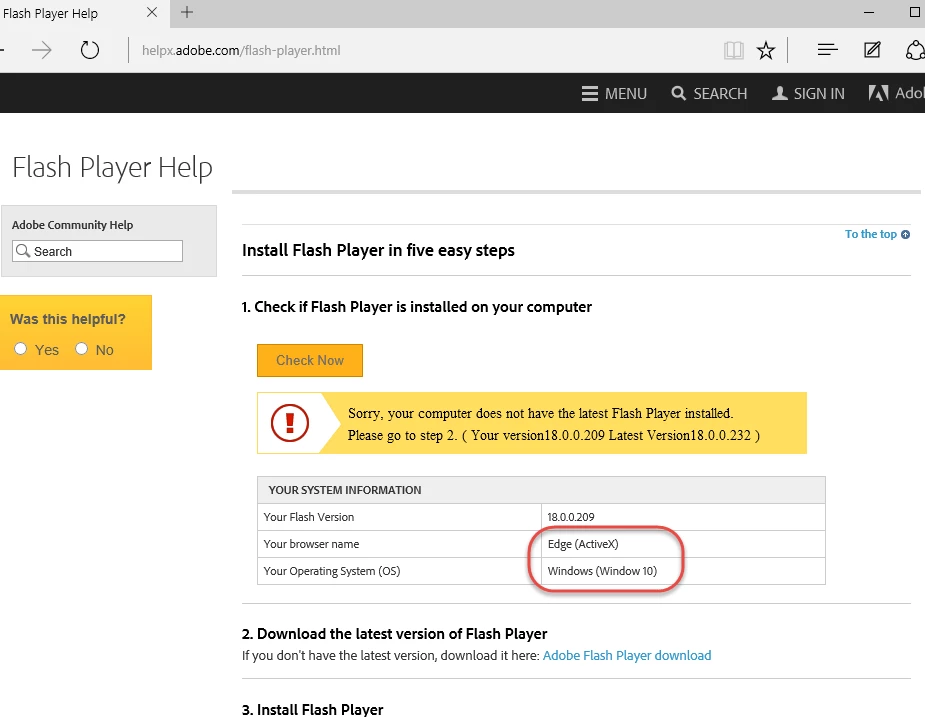
Task: Open Adobe Flash Player download link
Action: [626, 656]
